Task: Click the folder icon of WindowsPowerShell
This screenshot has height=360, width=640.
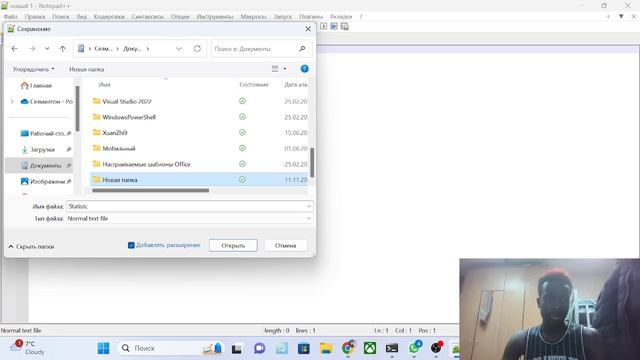Action: [97, 117]
